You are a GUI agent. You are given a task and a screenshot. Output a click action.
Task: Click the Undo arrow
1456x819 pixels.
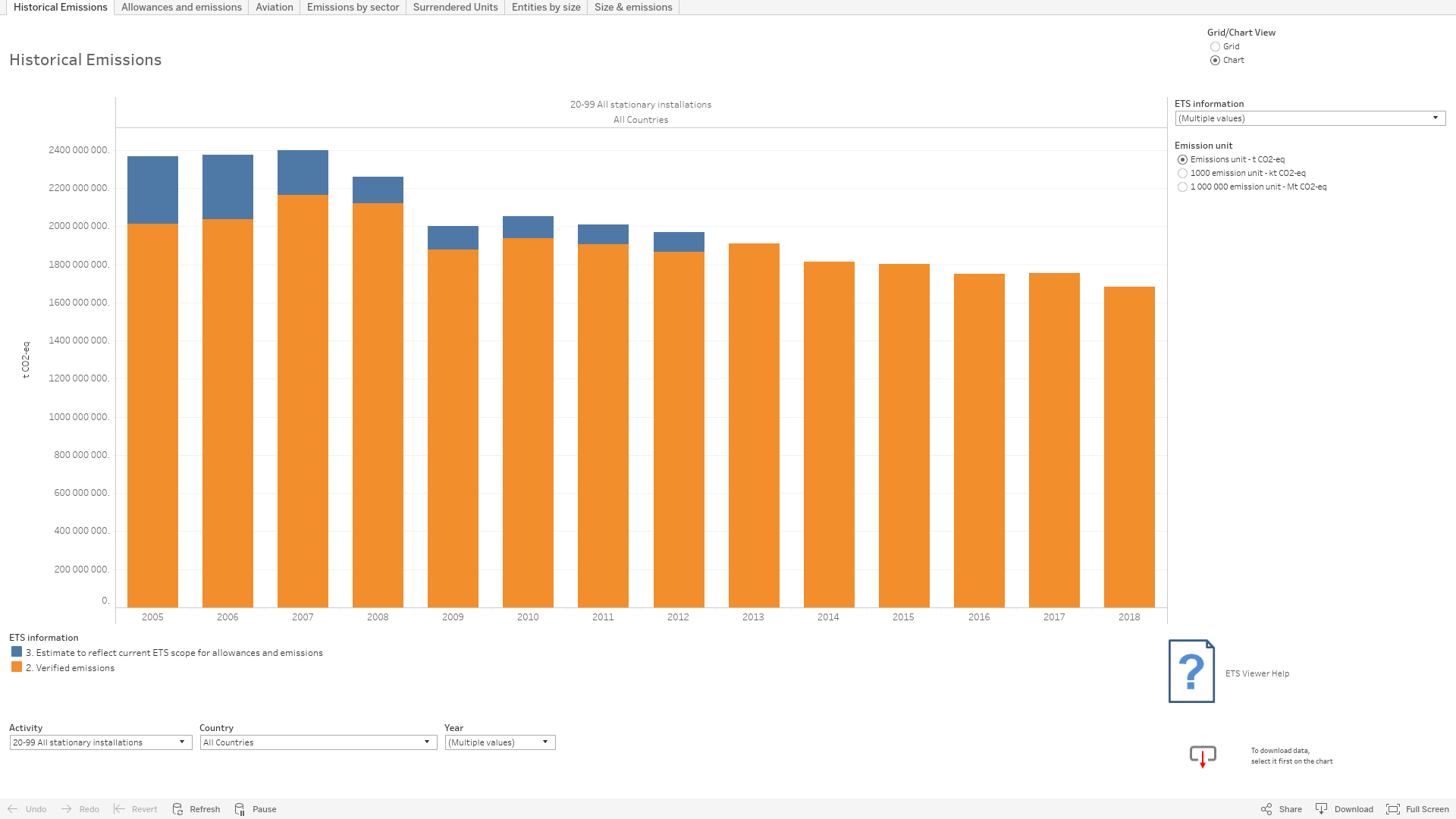[x=13, y=809]
